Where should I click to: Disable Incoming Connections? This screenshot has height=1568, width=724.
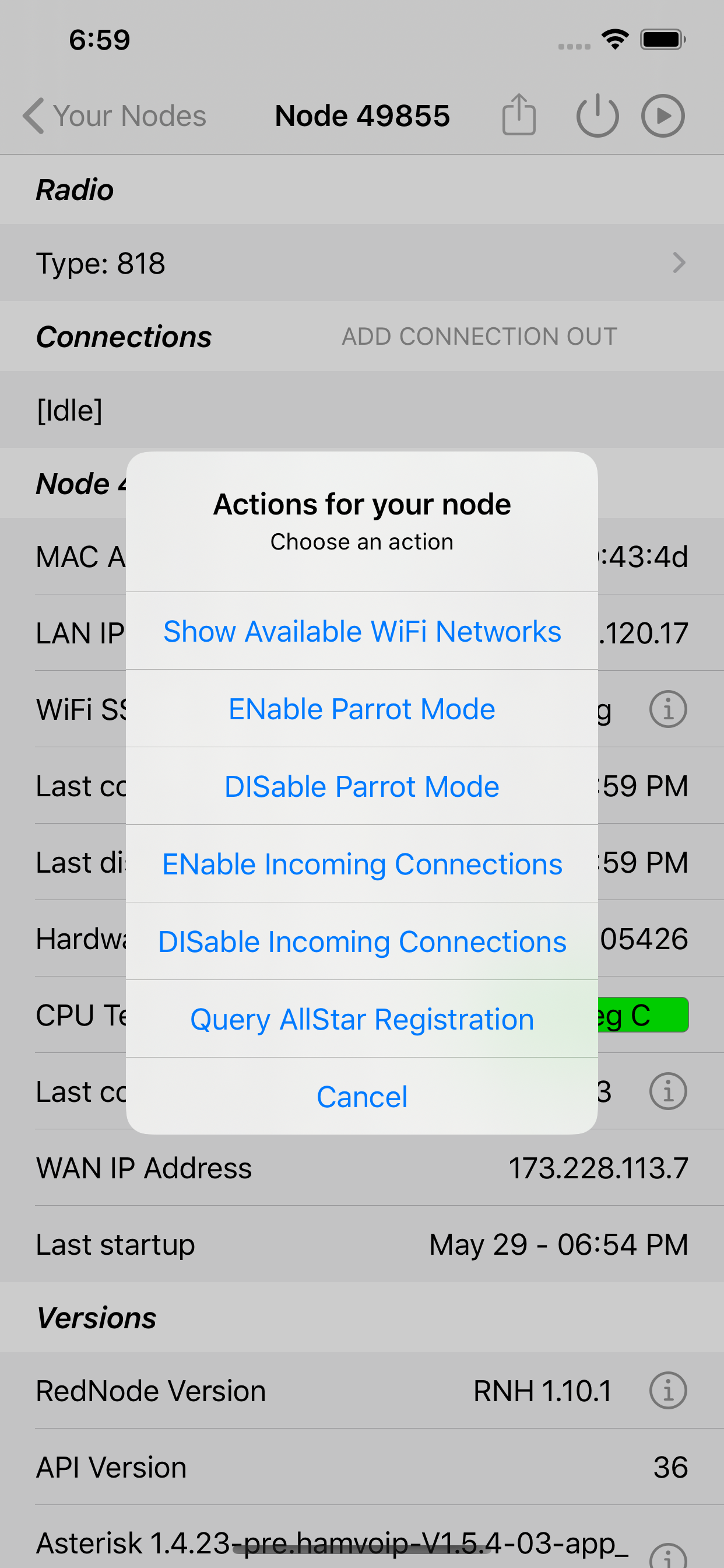361,941
